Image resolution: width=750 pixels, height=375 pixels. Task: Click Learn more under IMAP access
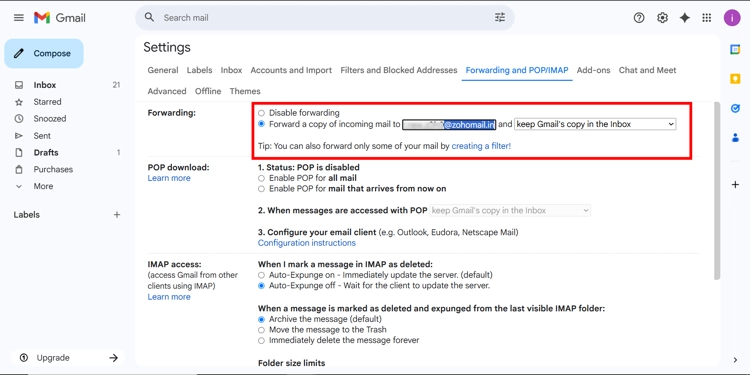tap(169, 297)
